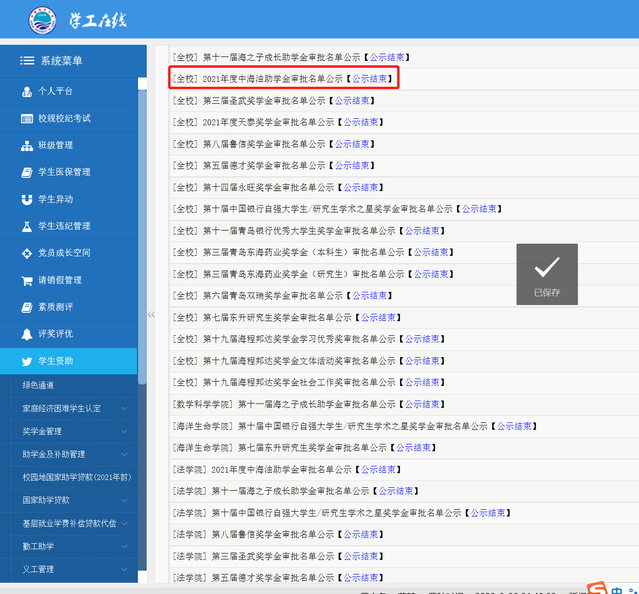
Task: Open the 绿色通道 menu item
Action: coord(39,385)
